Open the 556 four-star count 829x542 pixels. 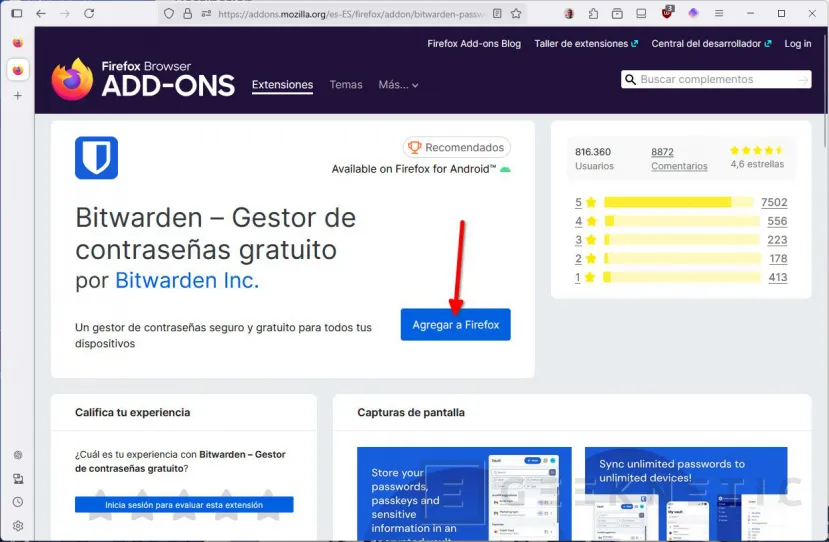[x=777, y=221]
